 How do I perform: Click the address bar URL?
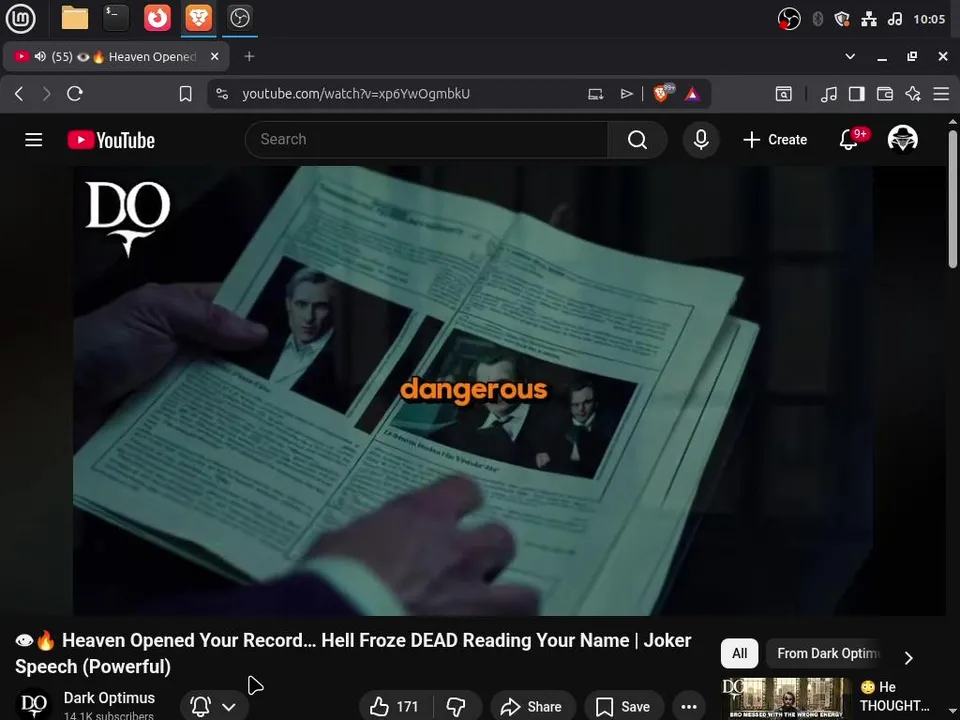click(x=356, y=94)
